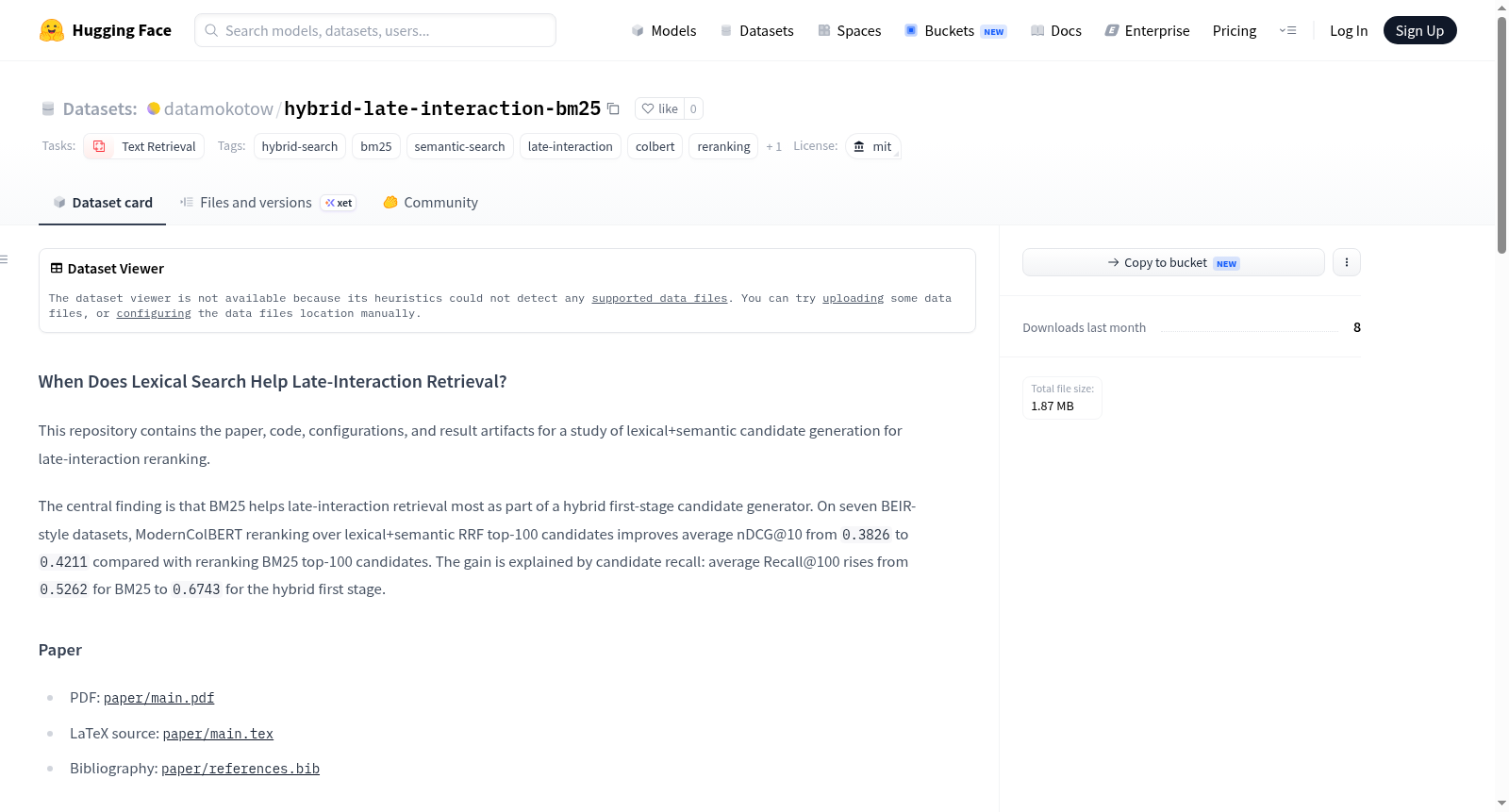This screenshot has width=1509, height=812.
Task: Open the Files and versions tab
Action: pyautogui.click(x=268, y=203)
